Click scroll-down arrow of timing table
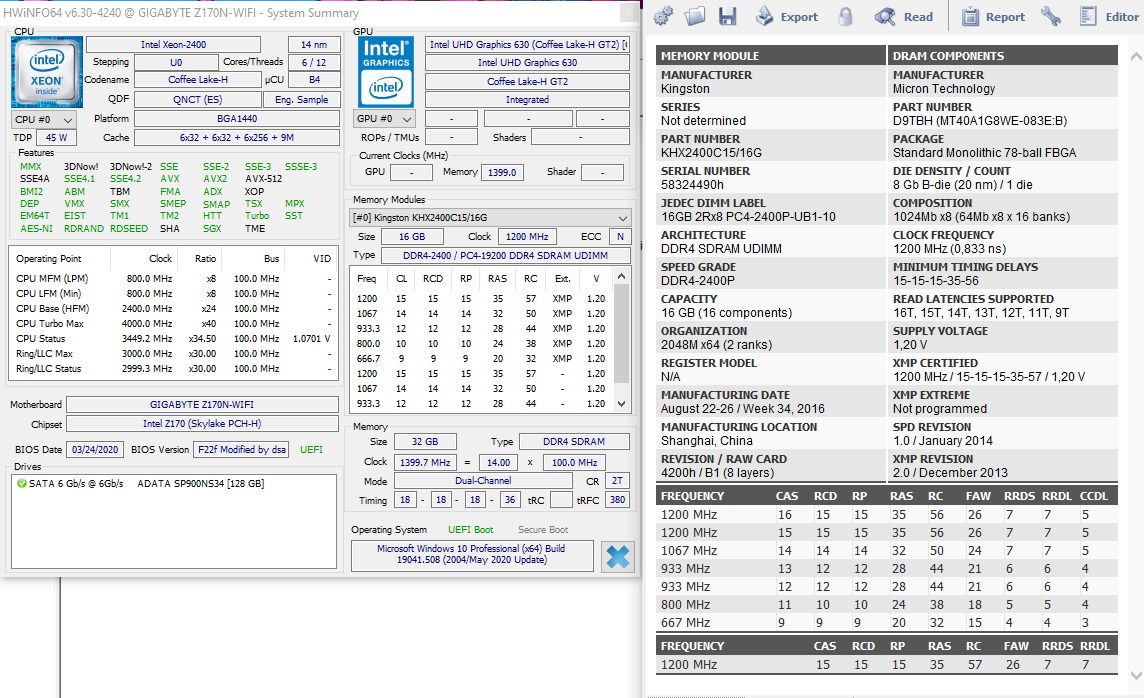 click(x=622, y=403)
